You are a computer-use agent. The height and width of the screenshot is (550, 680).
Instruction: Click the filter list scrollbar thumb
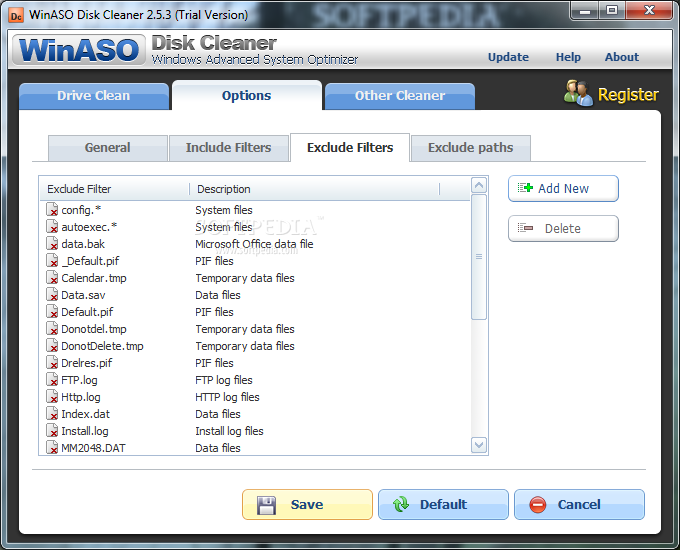tap(479, 257)
